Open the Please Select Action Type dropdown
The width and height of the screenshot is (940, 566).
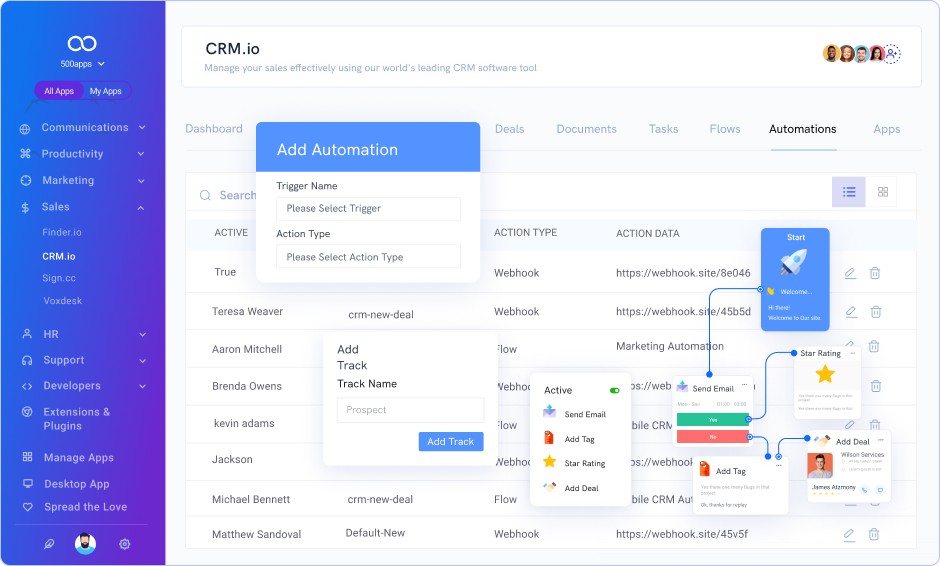coord(368,257)
